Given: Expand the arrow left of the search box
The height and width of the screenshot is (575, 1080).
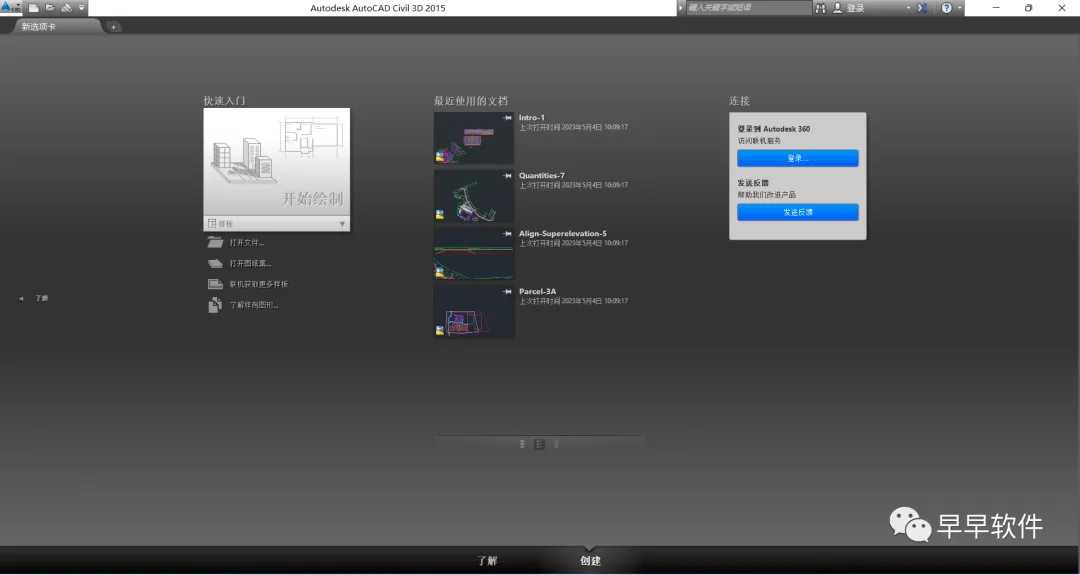Looking at the screenshot, I should (681, 8).
